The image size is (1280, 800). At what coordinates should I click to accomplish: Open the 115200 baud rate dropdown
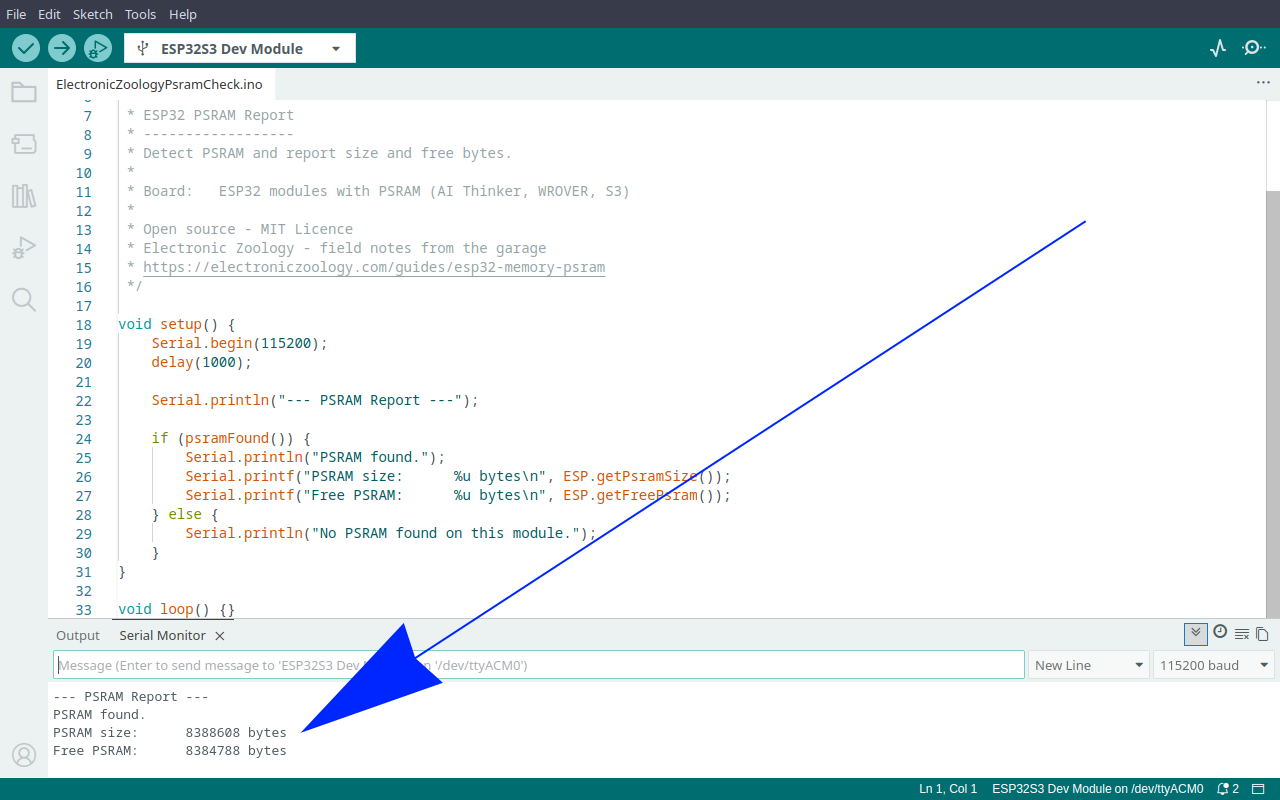pos(1214,665)
